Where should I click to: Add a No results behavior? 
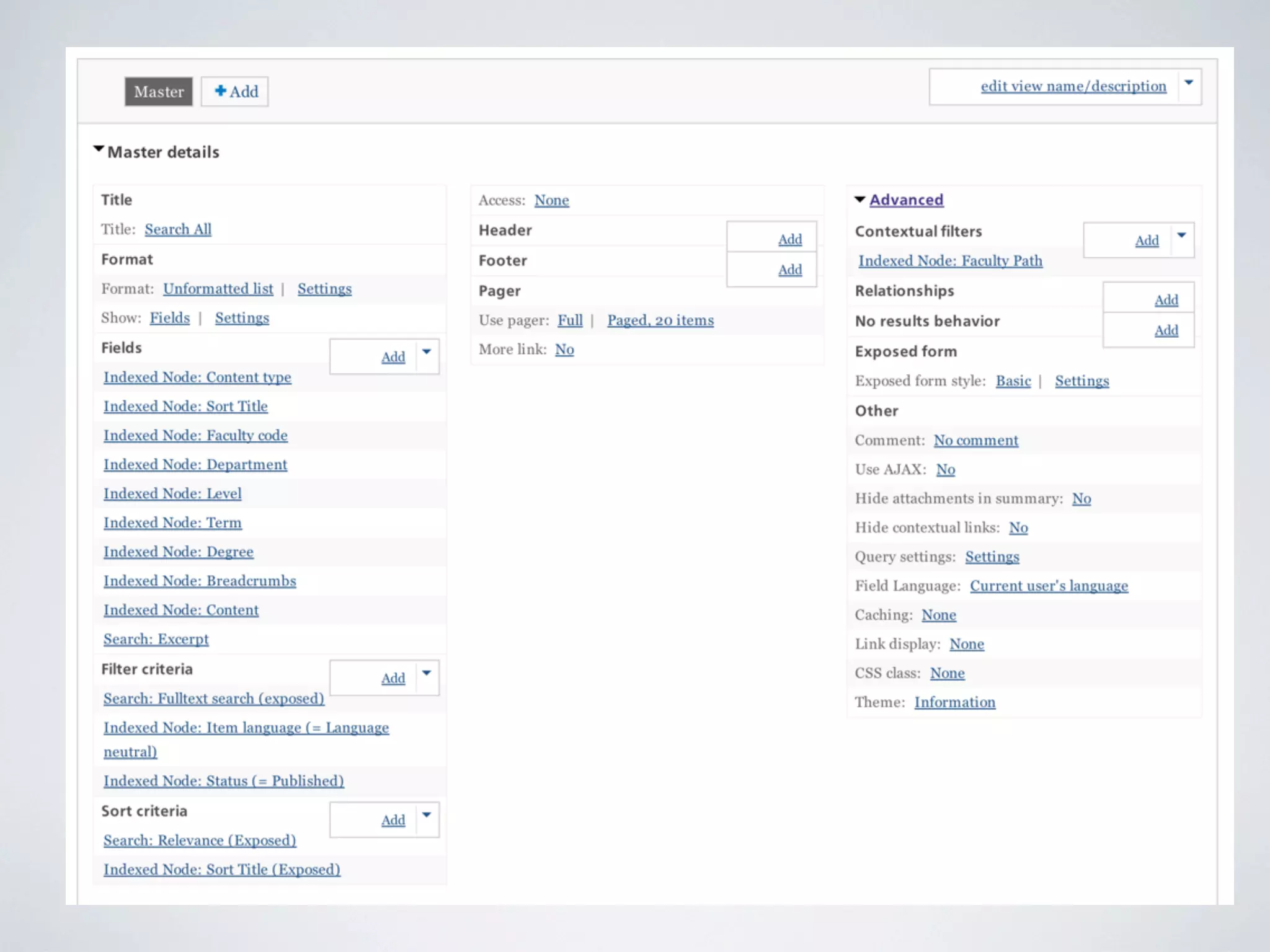tap(1166, 330)
